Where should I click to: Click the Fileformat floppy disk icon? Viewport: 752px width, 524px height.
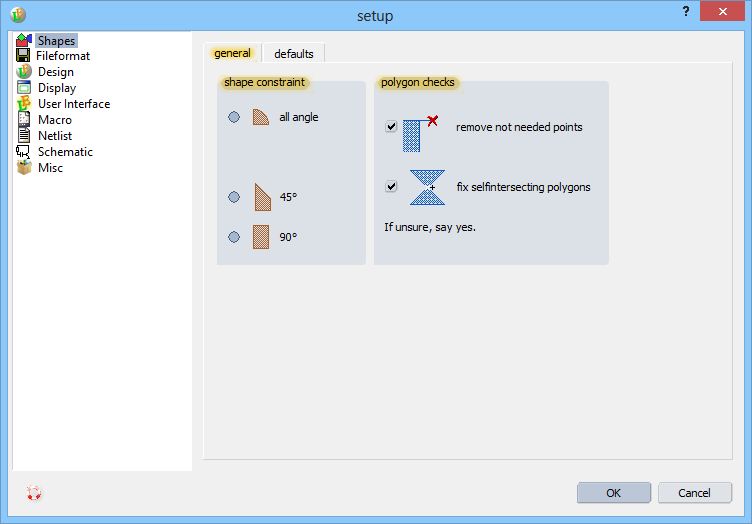[23, 56]
